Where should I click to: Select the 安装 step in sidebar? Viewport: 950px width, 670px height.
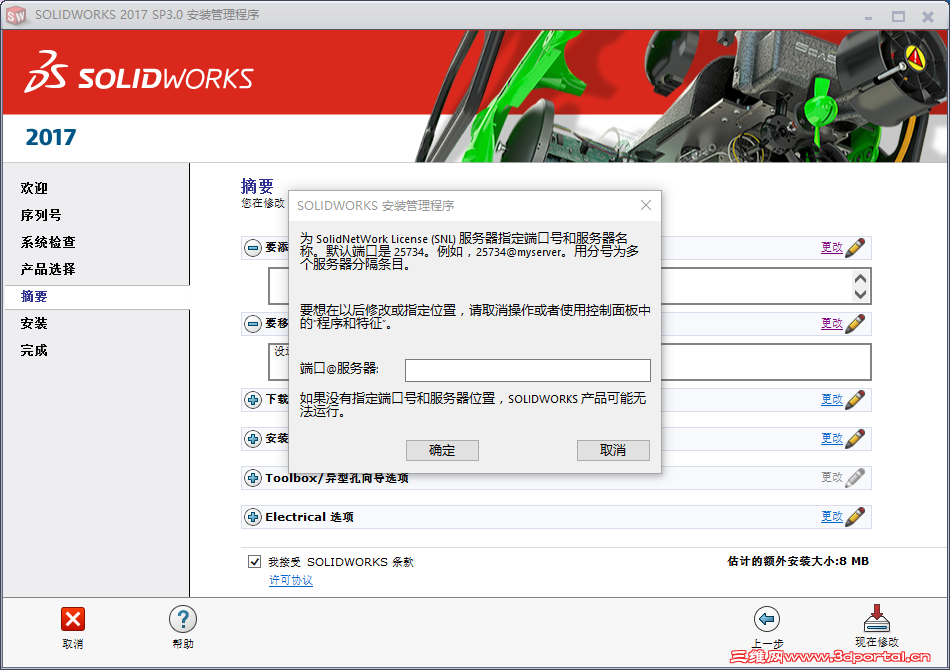pos(34,323)
